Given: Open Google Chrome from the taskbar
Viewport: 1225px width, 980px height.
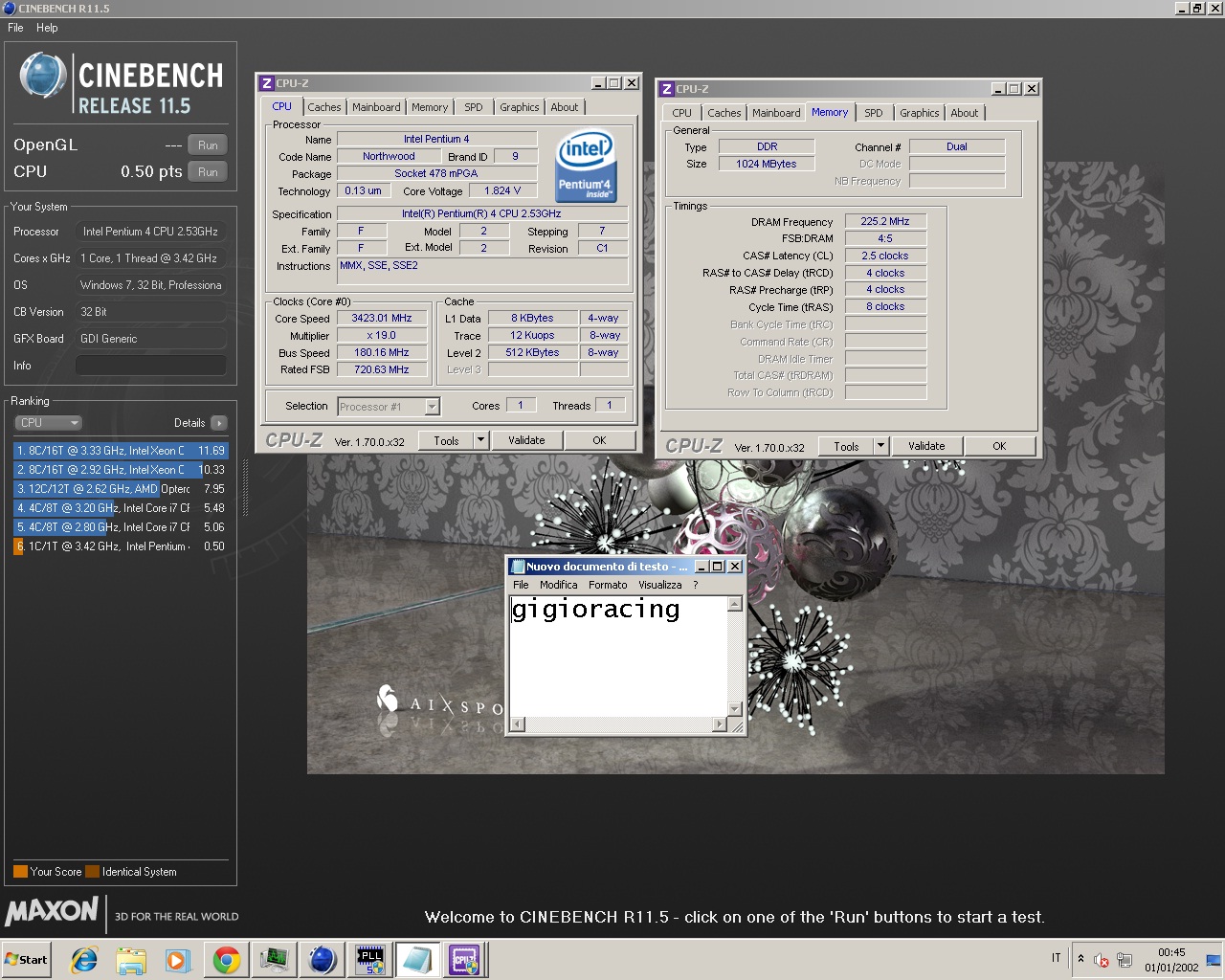Looking at the screenshot, I should [x=226, y=960].
